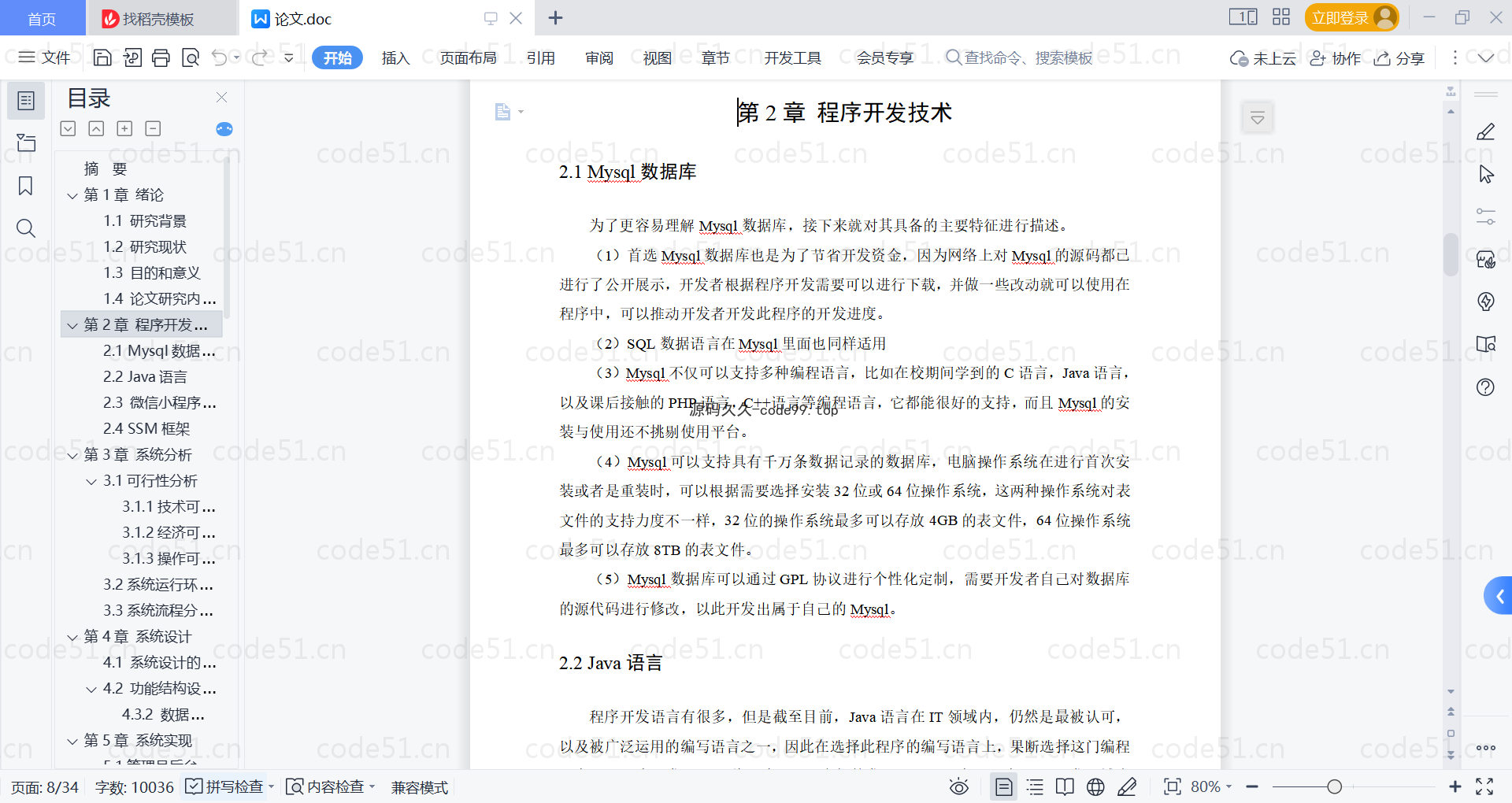1512x803 pixels.
Task: Click the export to PDF icon
Action: coord(132,57)
